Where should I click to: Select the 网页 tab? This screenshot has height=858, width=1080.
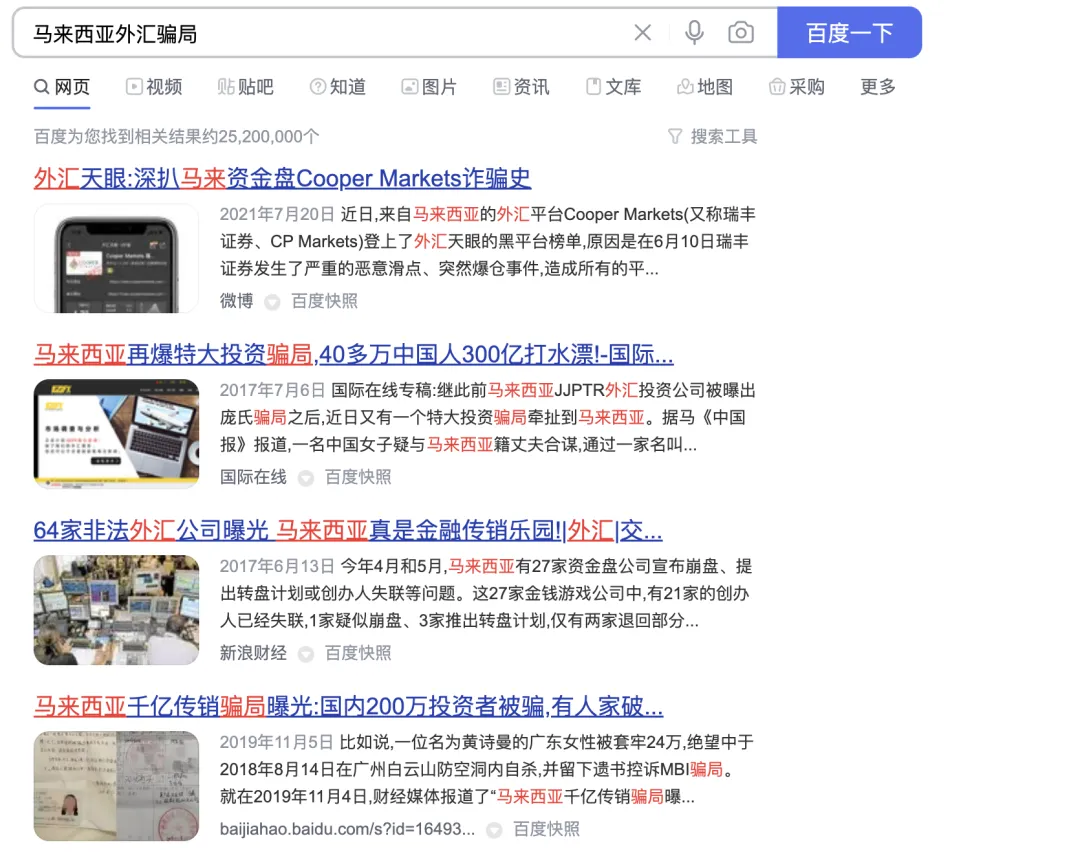pos(62,87)
